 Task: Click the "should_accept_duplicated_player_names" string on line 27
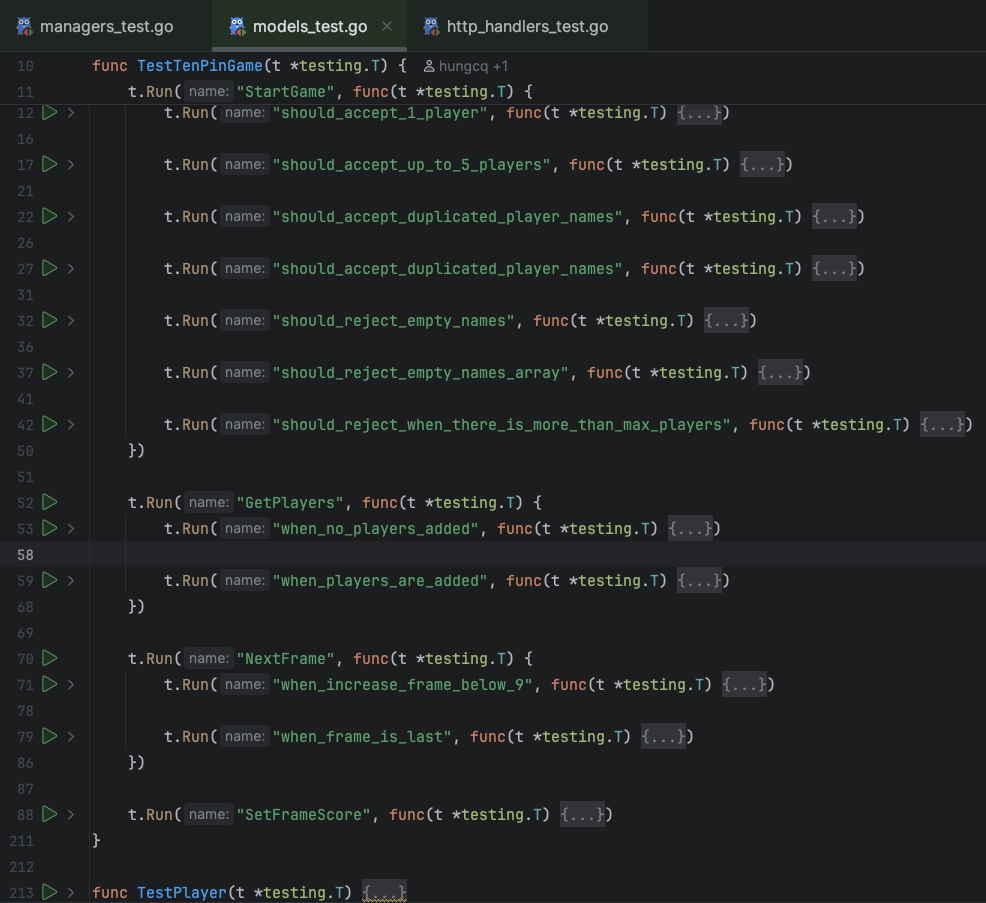coord(446,269)
